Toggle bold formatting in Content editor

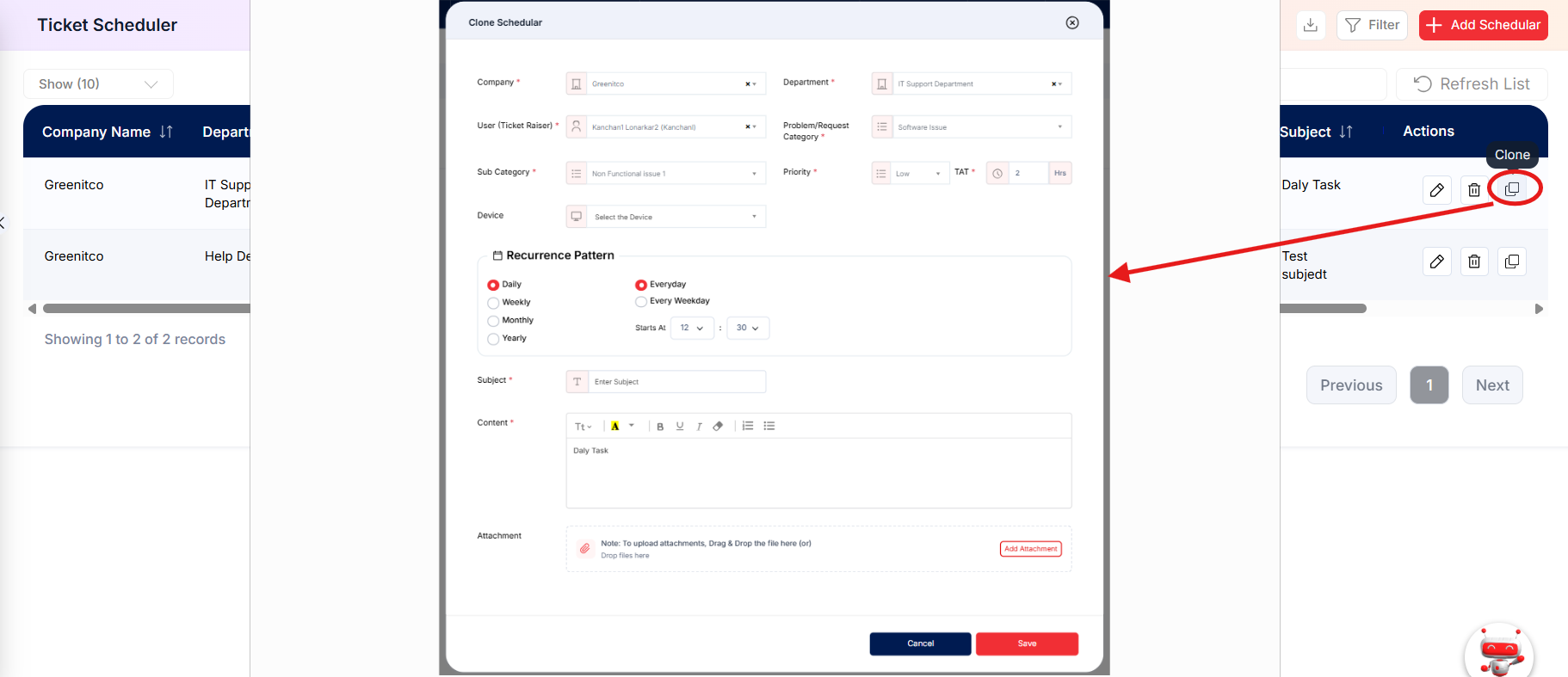point(660,426)
